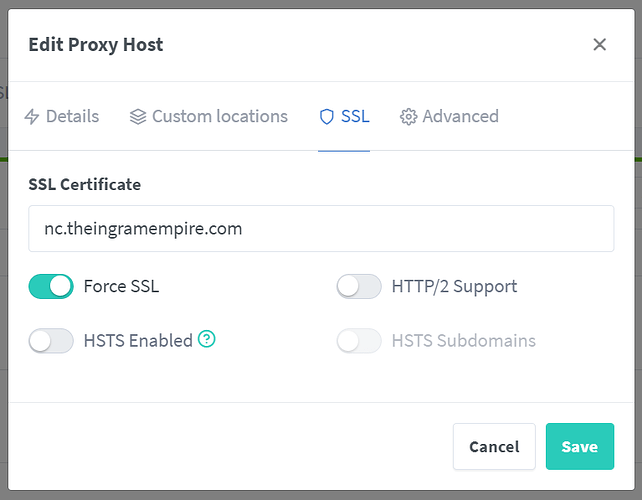Close the Edit Proxy Host dialog
642x500 pixels.
599,44
